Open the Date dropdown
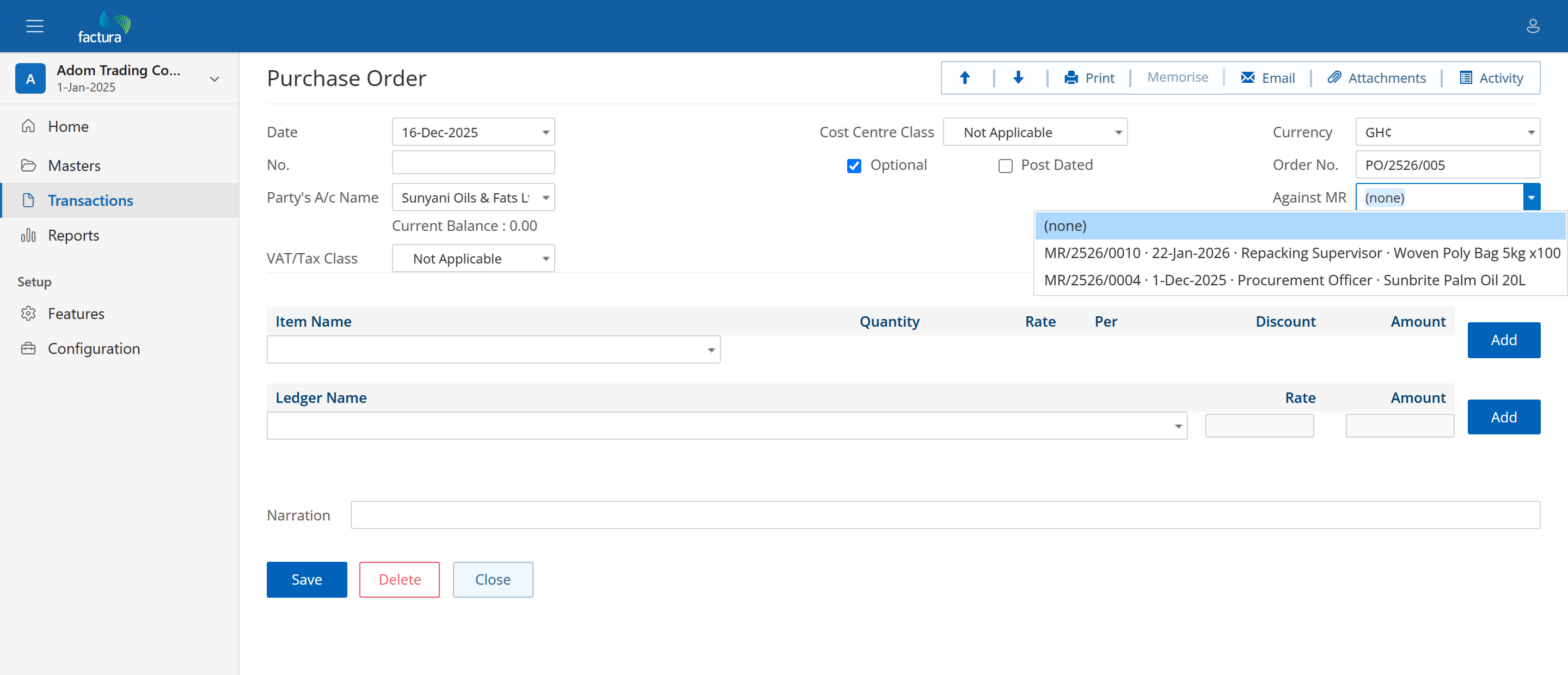This screenshot has height=675, width=1568. click(x=546, y=132)
